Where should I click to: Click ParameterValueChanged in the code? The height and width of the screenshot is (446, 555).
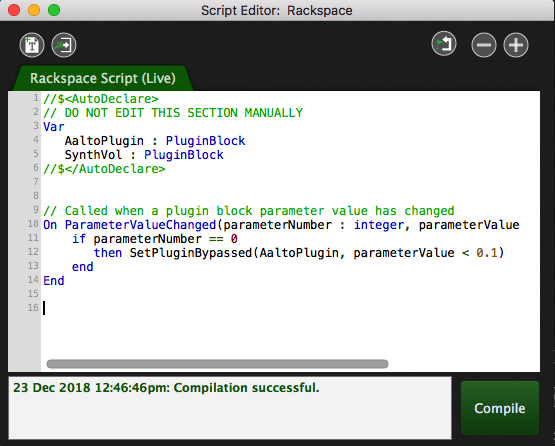click(140, 225)
